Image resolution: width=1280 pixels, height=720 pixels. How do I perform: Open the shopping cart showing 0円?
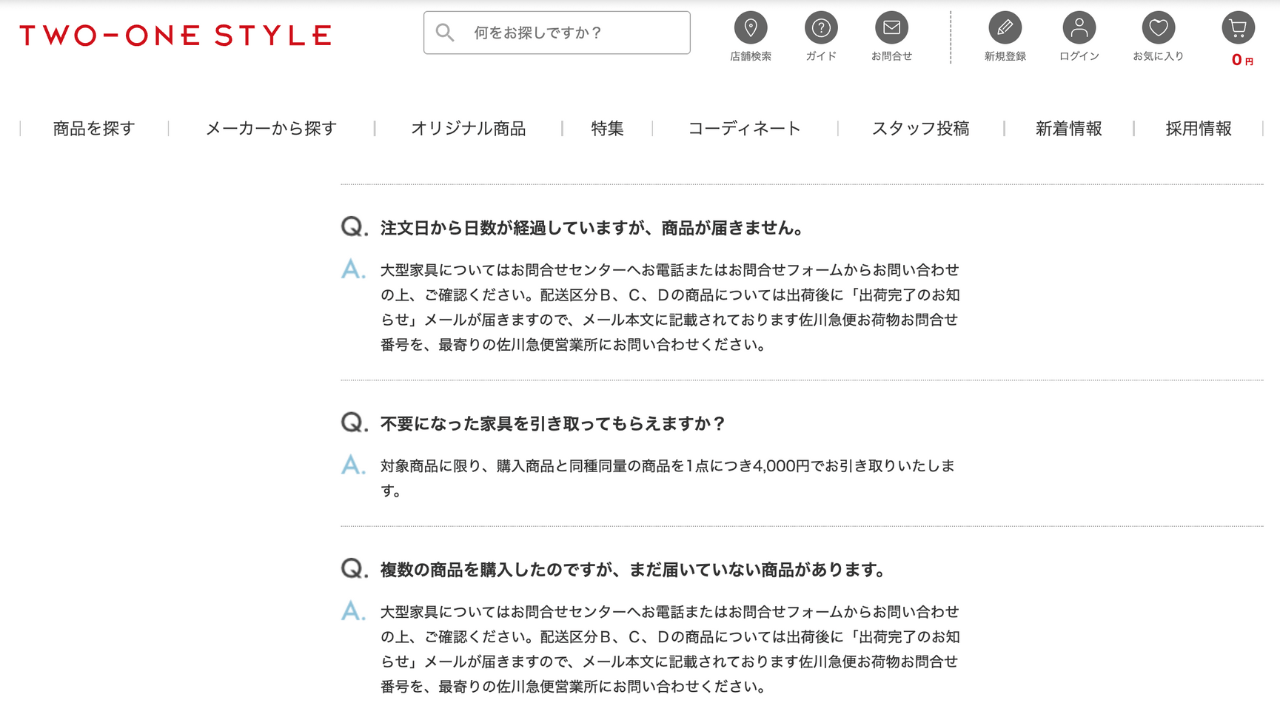point(1237,27)
